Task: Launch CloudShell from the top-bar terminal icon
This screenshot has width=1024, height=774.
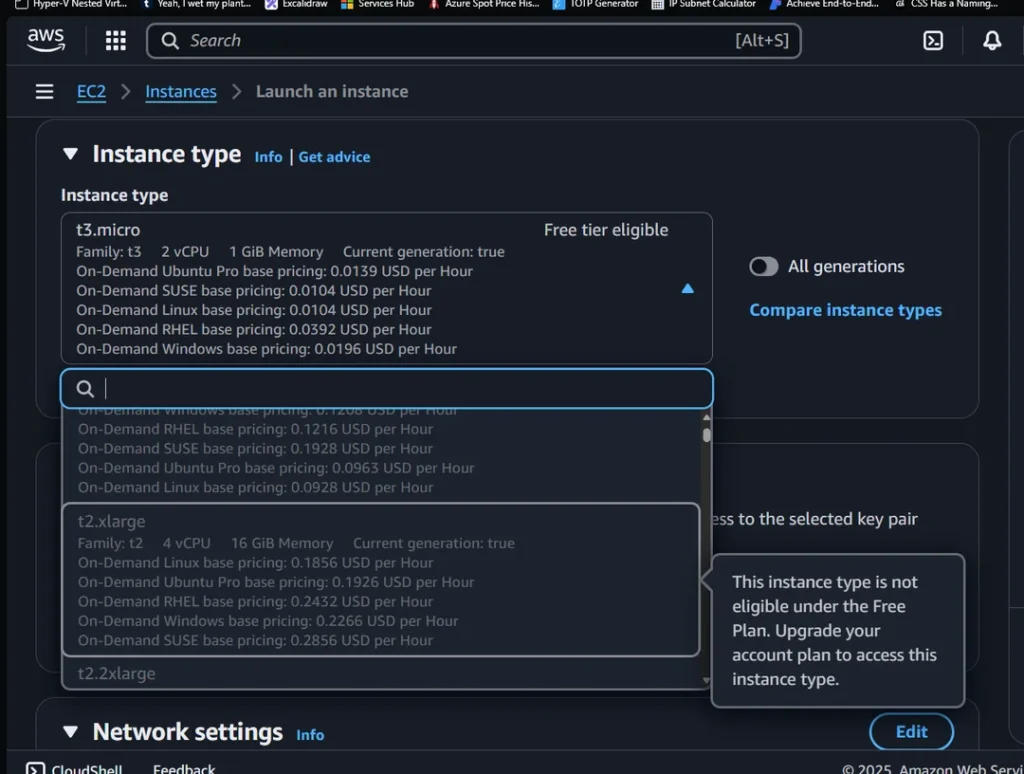Action: pos(933,40)
